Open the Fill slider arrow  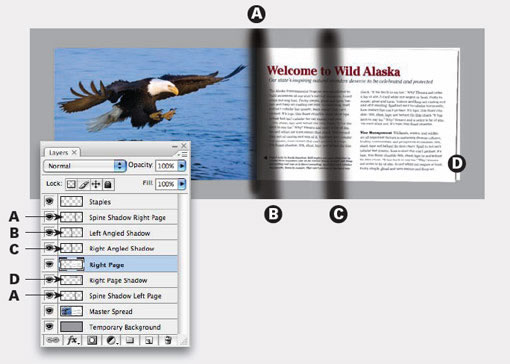182,184
